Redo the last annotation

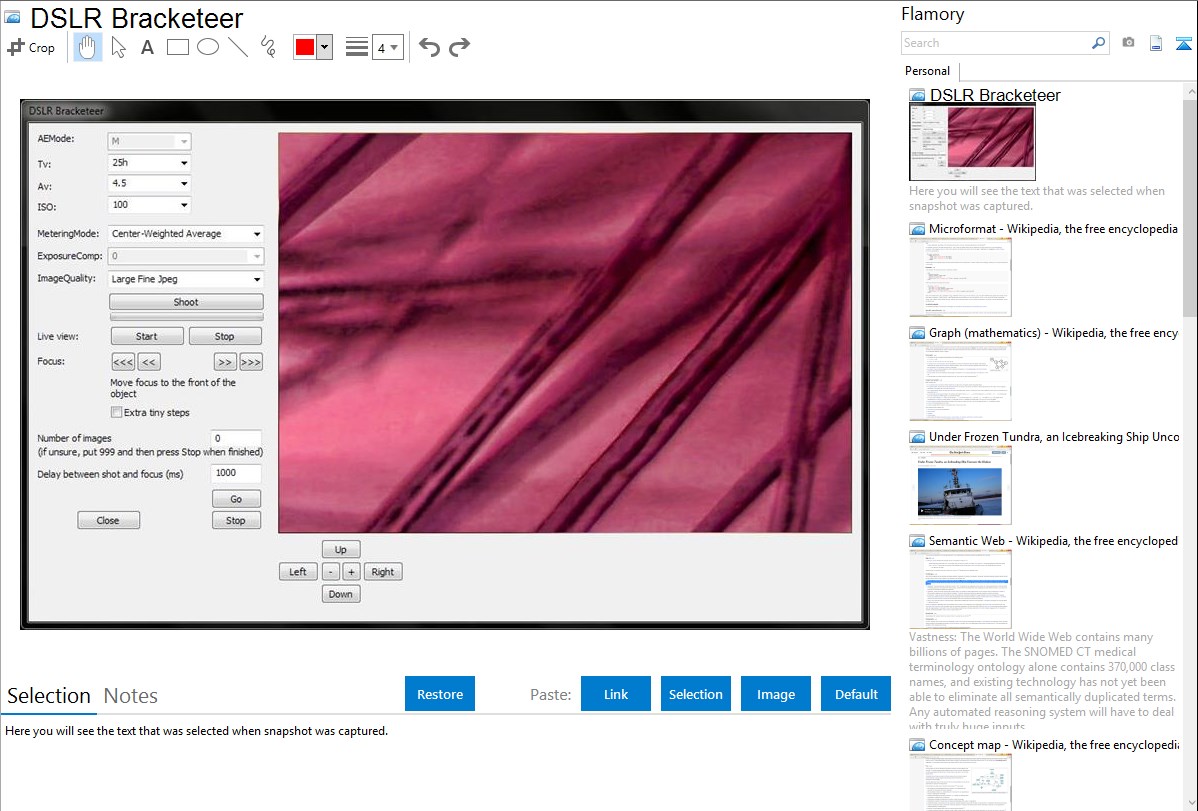459,47
